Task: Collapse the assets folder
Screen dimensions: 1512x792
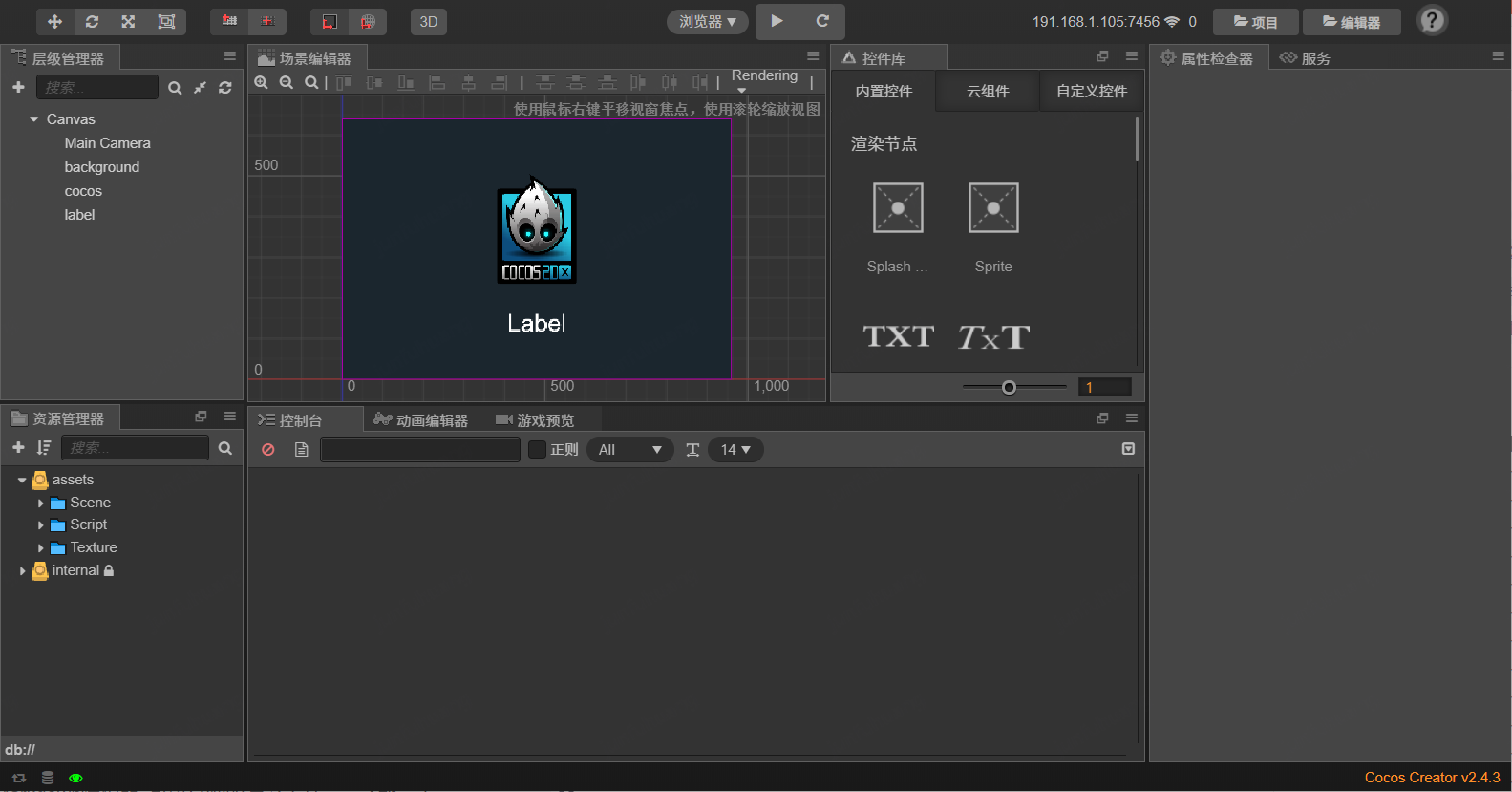Action: [x=22, y=480]
